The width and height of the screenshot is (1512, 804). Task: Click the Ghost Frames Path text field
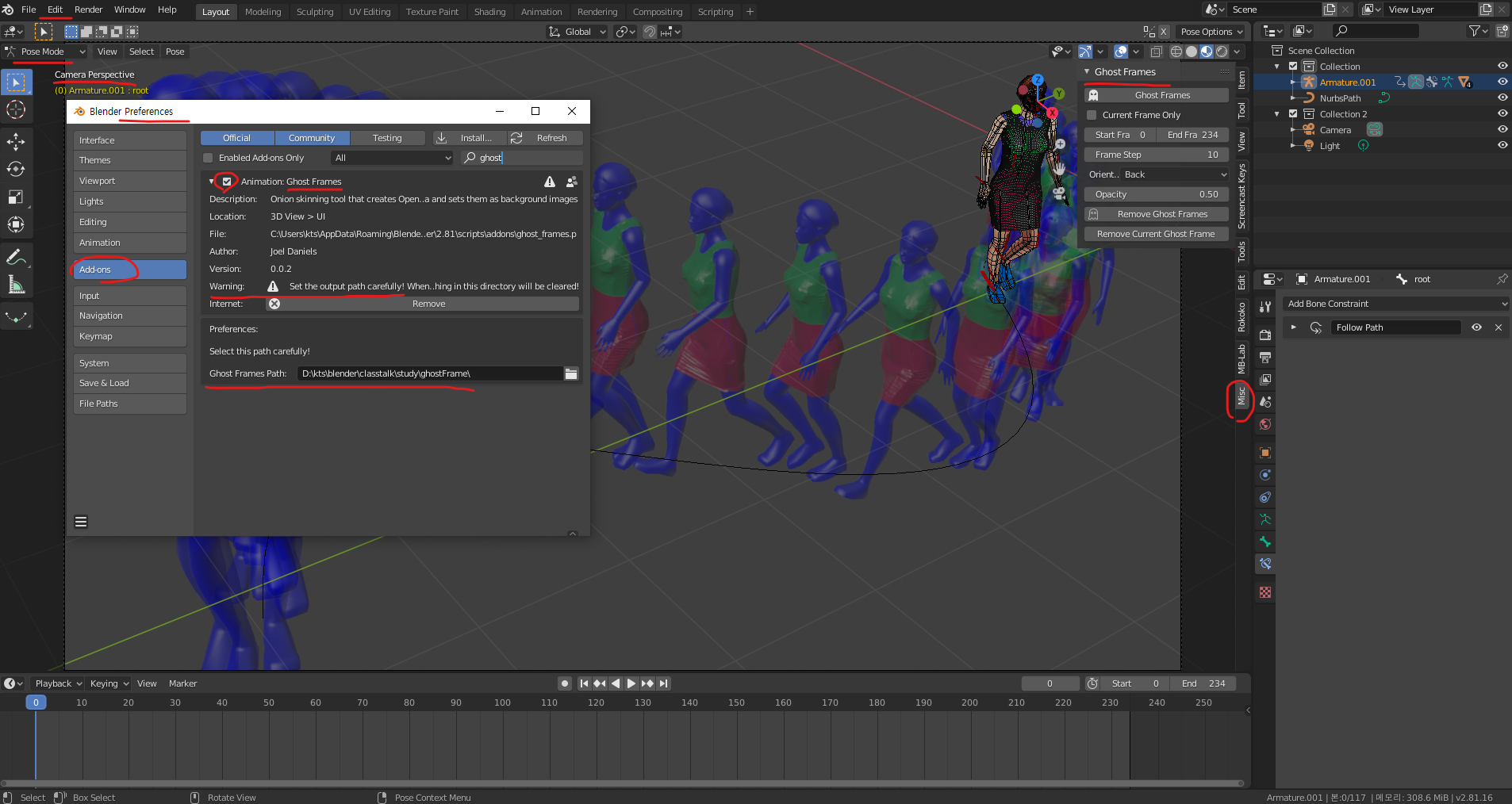click(x=430, y=373)
